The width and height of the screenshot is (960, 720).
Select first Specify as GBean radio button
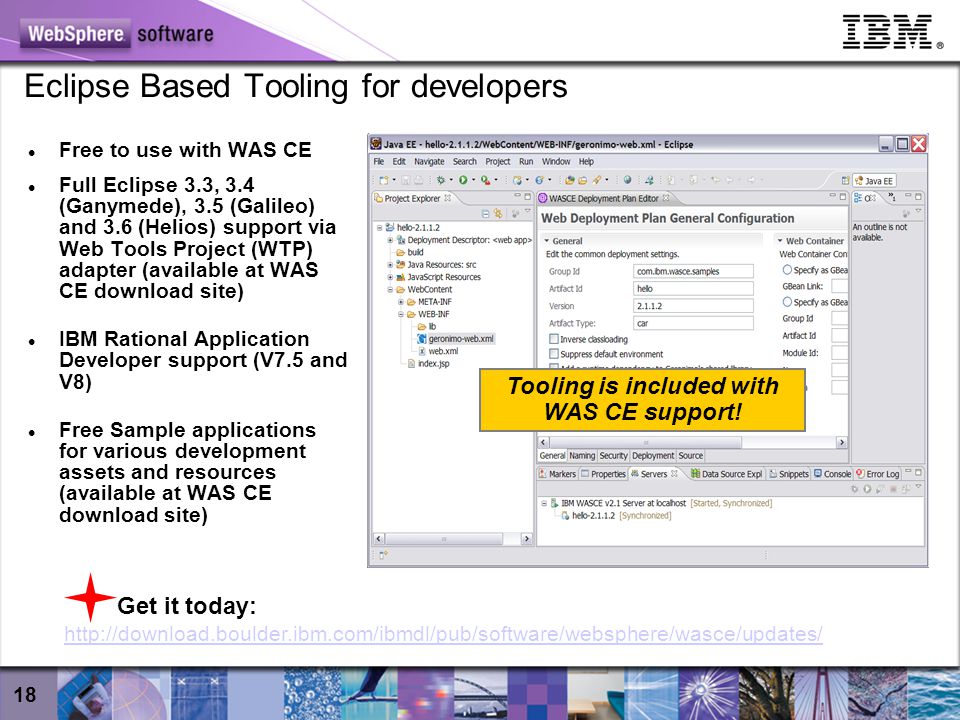(x=787, y=269)
